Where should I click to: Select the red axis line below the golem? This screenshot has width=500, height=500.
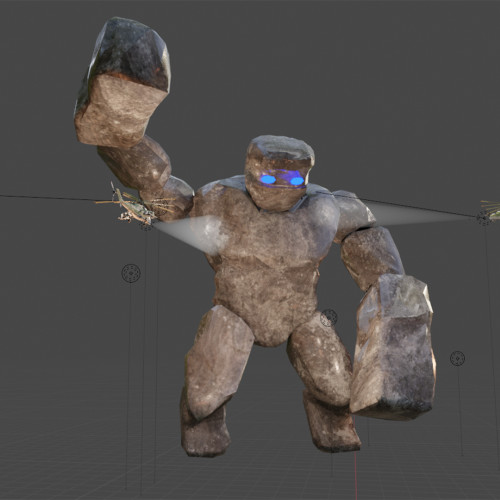[x=356, y=473]
